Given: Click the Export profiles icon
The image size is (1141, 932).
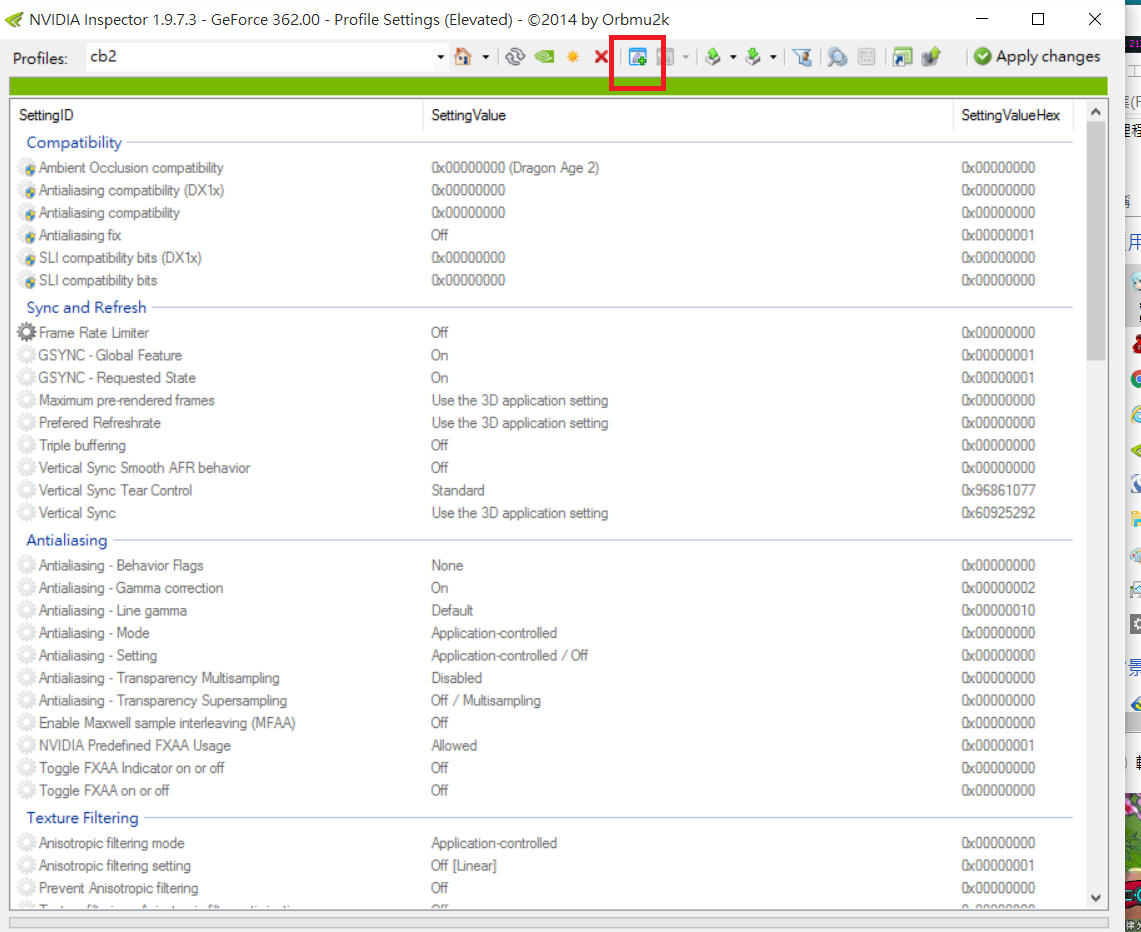Looking at the screenshot, I should pyautogui.click(x=713, y=57).
